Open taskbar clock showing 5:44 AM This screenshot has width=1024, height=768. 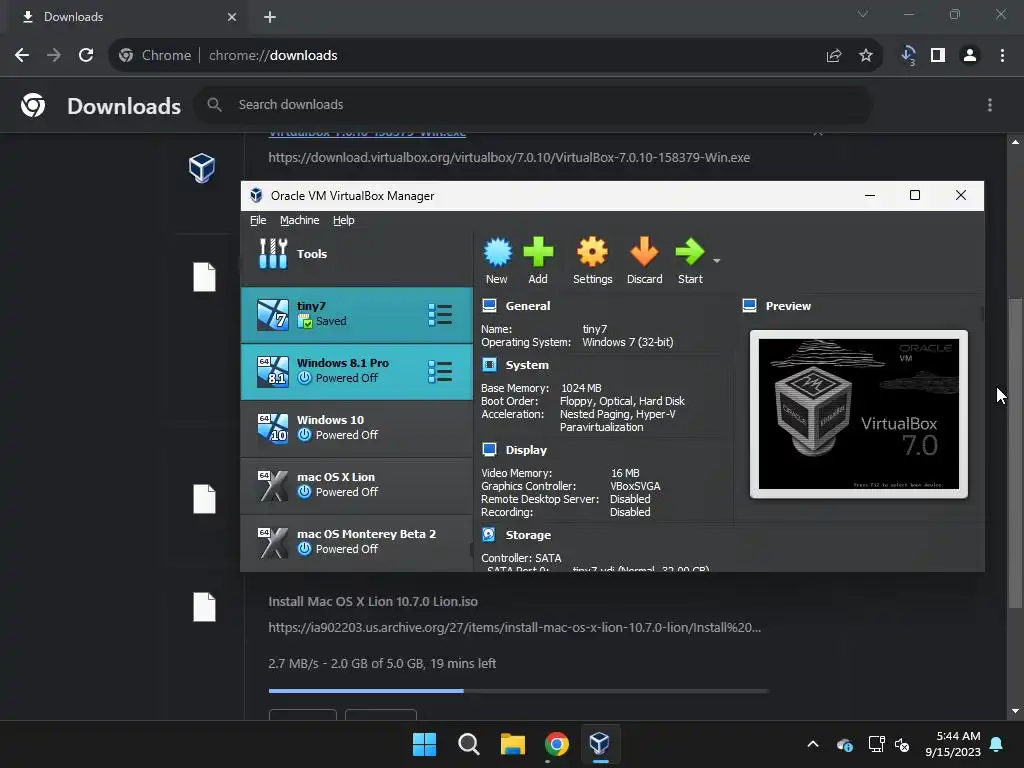point(953,744)
